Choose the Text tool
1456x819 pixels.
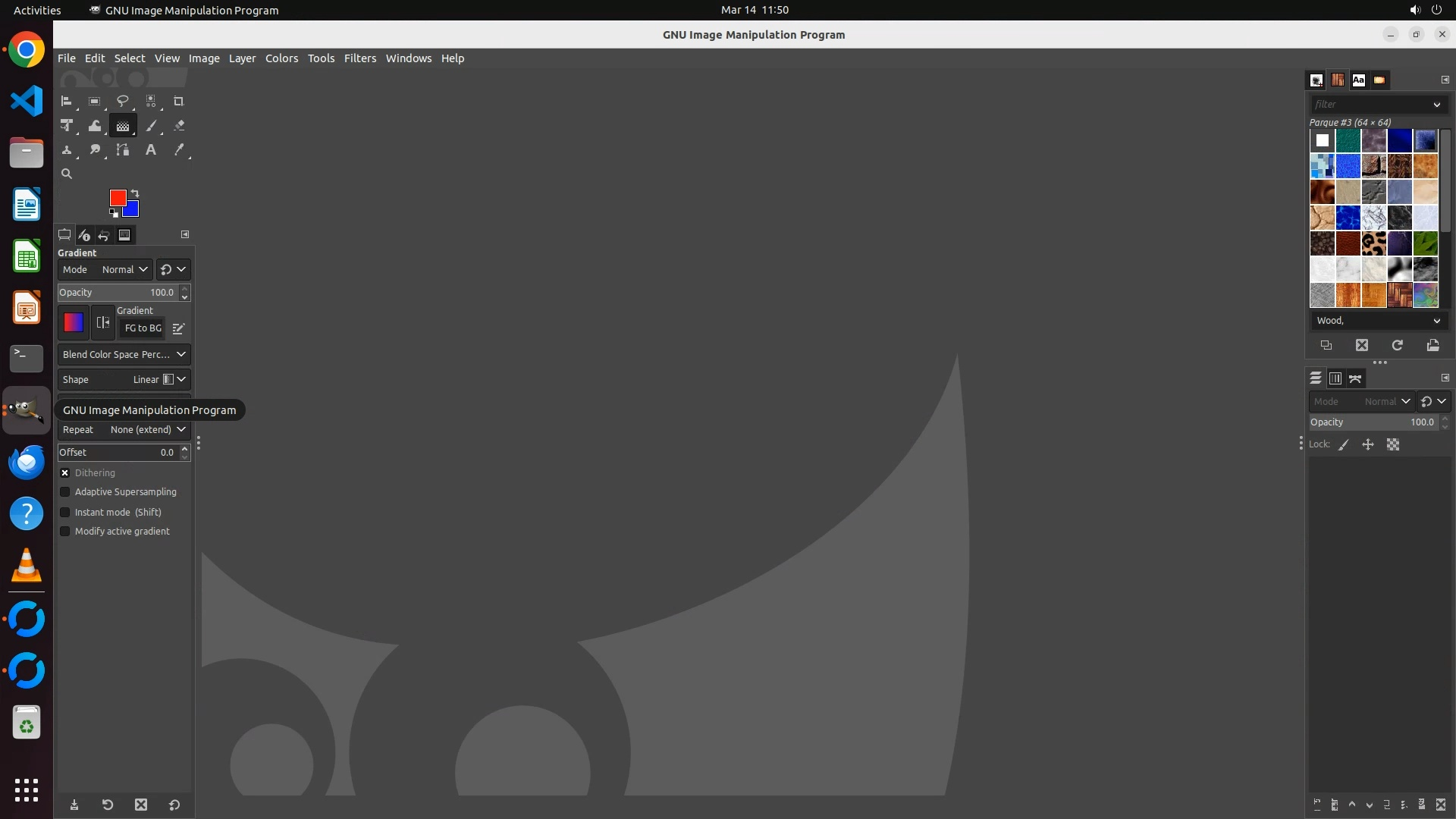[x=151, y=150]
